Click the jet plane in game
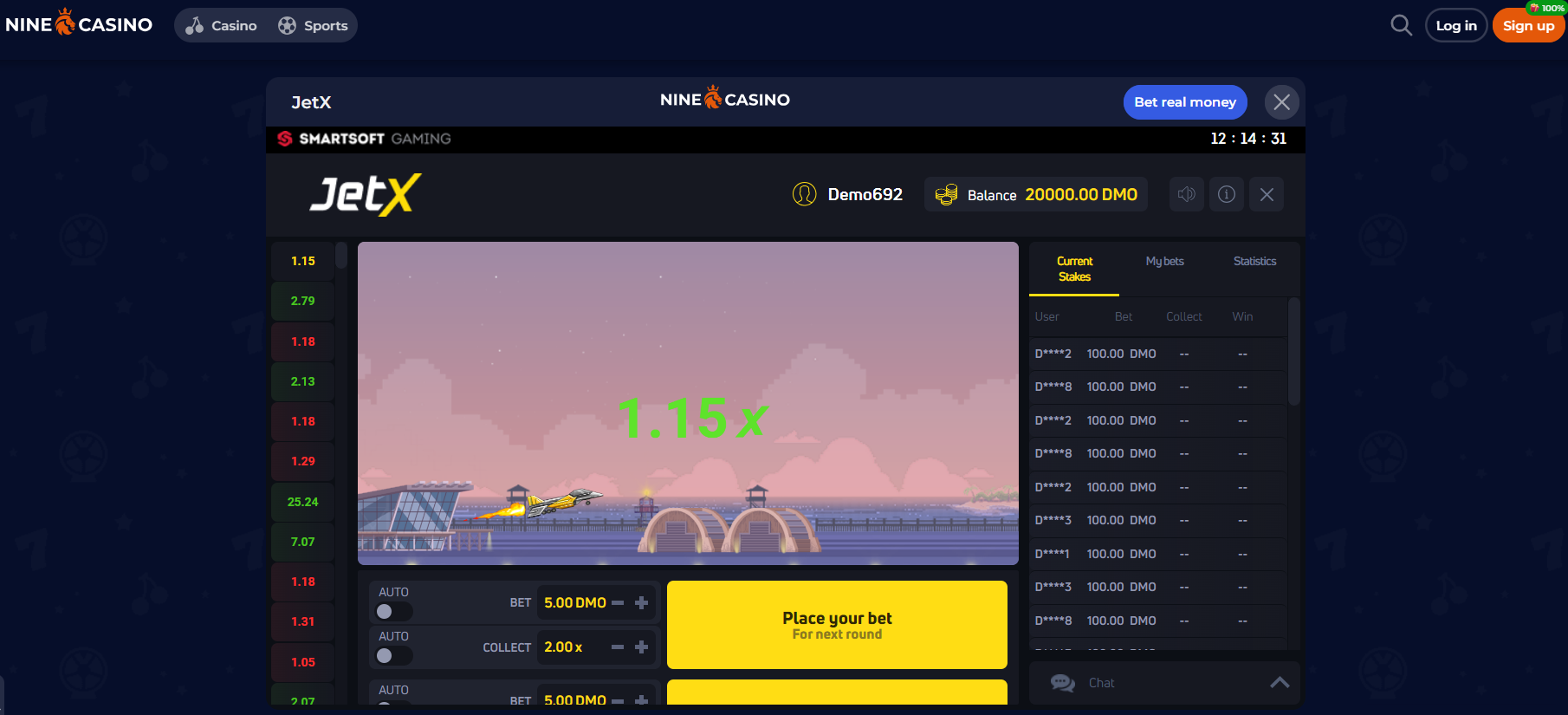Viewport: 1568px width, 715px height. point(563,503)
